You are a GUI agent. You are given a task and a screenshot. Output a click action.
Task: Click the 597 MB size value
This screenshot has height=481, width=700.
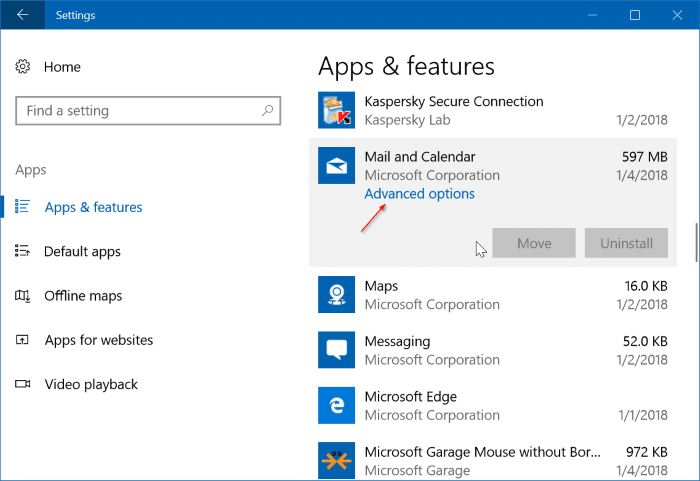tap(645, 157)
